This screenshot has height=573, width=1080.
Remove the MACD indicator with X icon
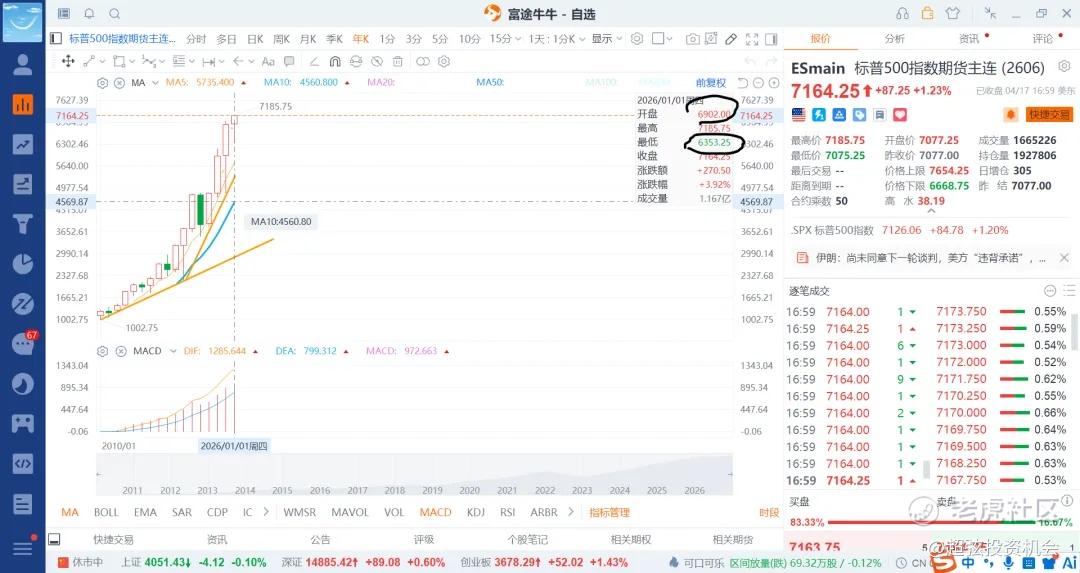(121, 351)
